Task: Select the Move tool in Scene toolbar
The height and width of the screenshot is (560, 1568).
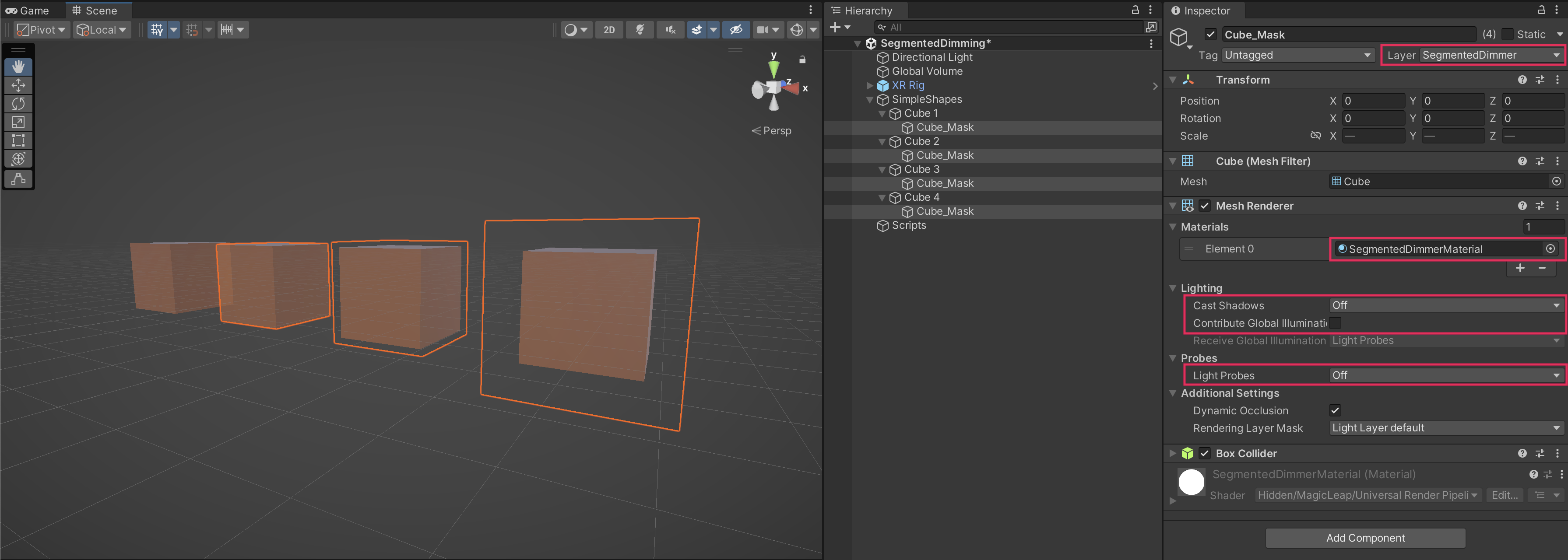Action: [x=18, y=85]
